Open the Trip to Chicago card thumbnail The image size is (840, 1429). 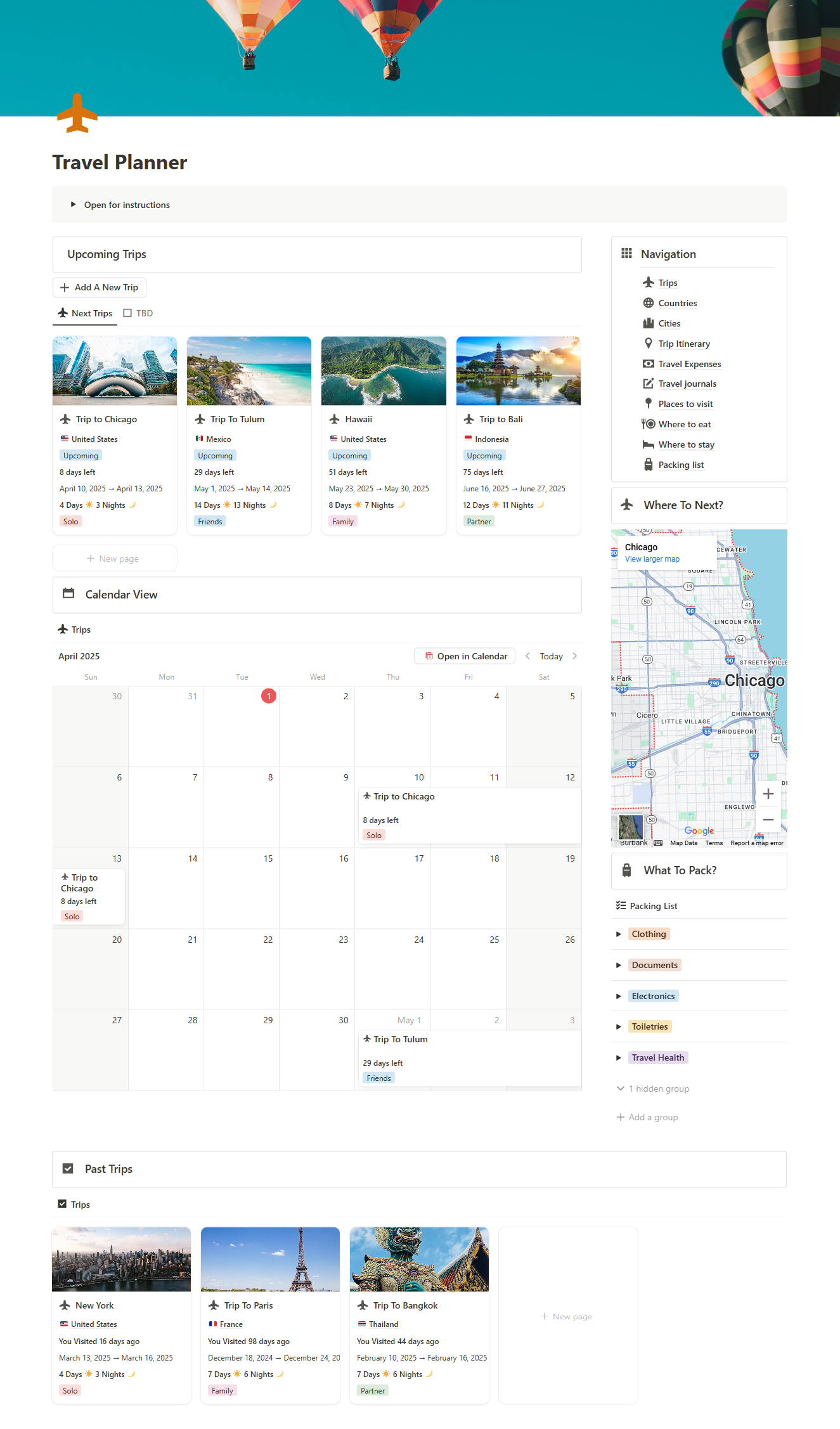(115, 371)
